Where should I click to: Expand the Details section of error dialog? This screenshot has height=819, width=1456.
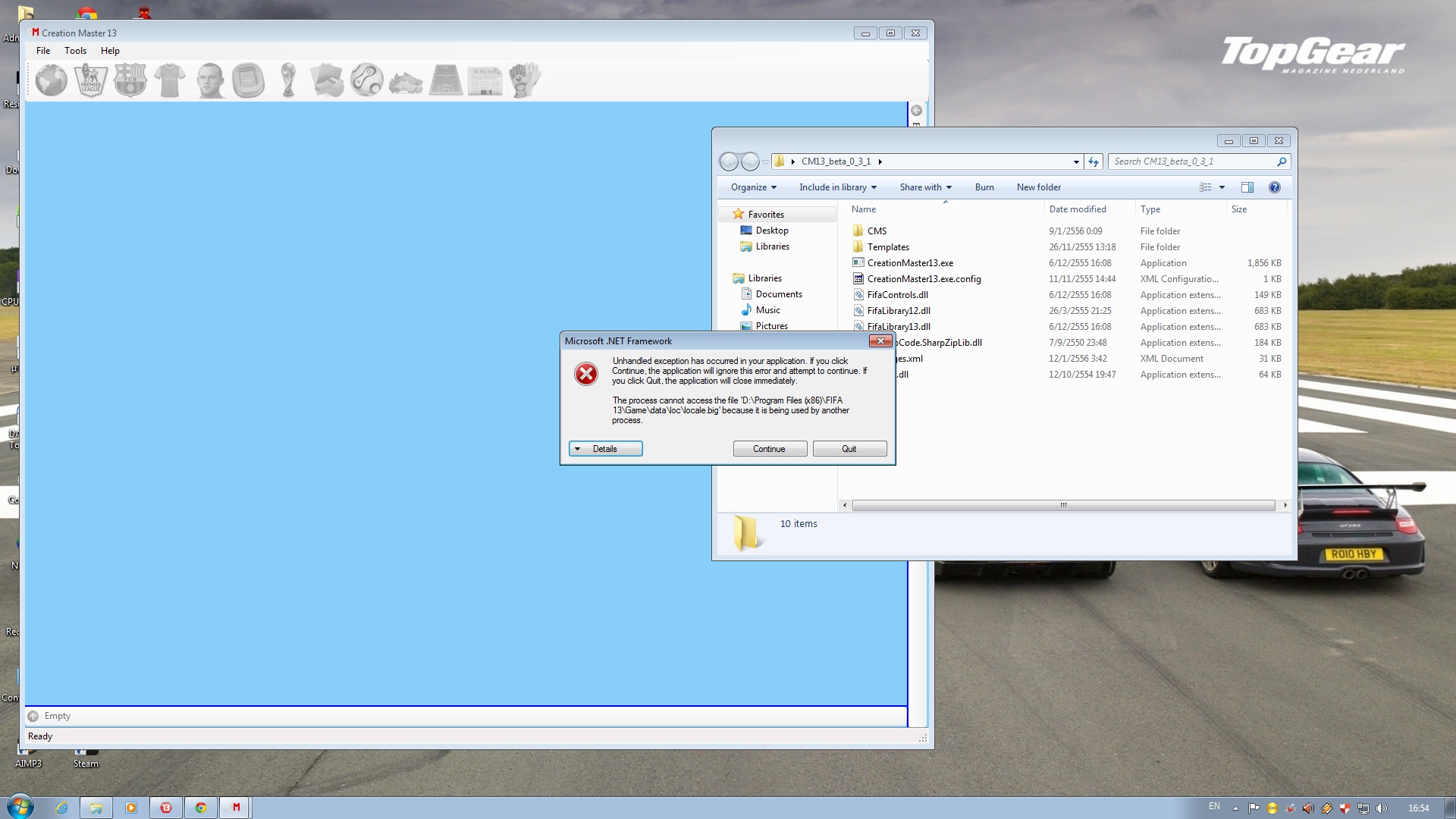(x=605, y=449)
